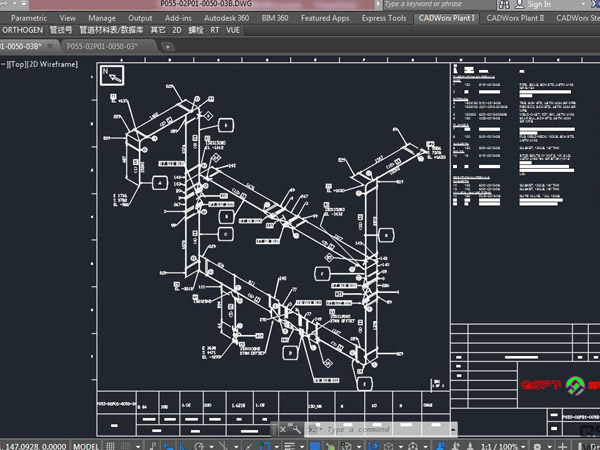Open the Isometric Drafting plane dropdown

point(236,447)
